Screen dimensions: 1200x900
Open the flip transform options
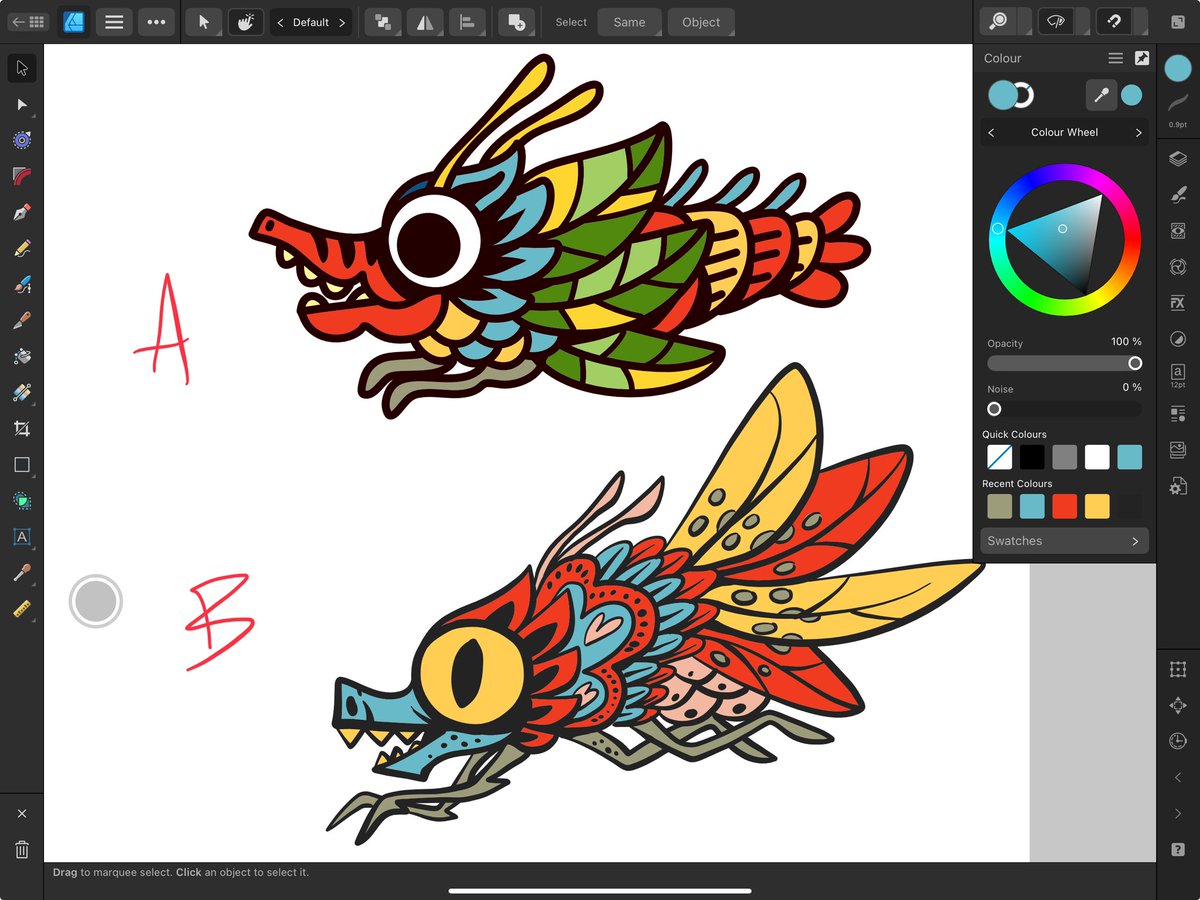pyautogui.click(x=425, y=21)
